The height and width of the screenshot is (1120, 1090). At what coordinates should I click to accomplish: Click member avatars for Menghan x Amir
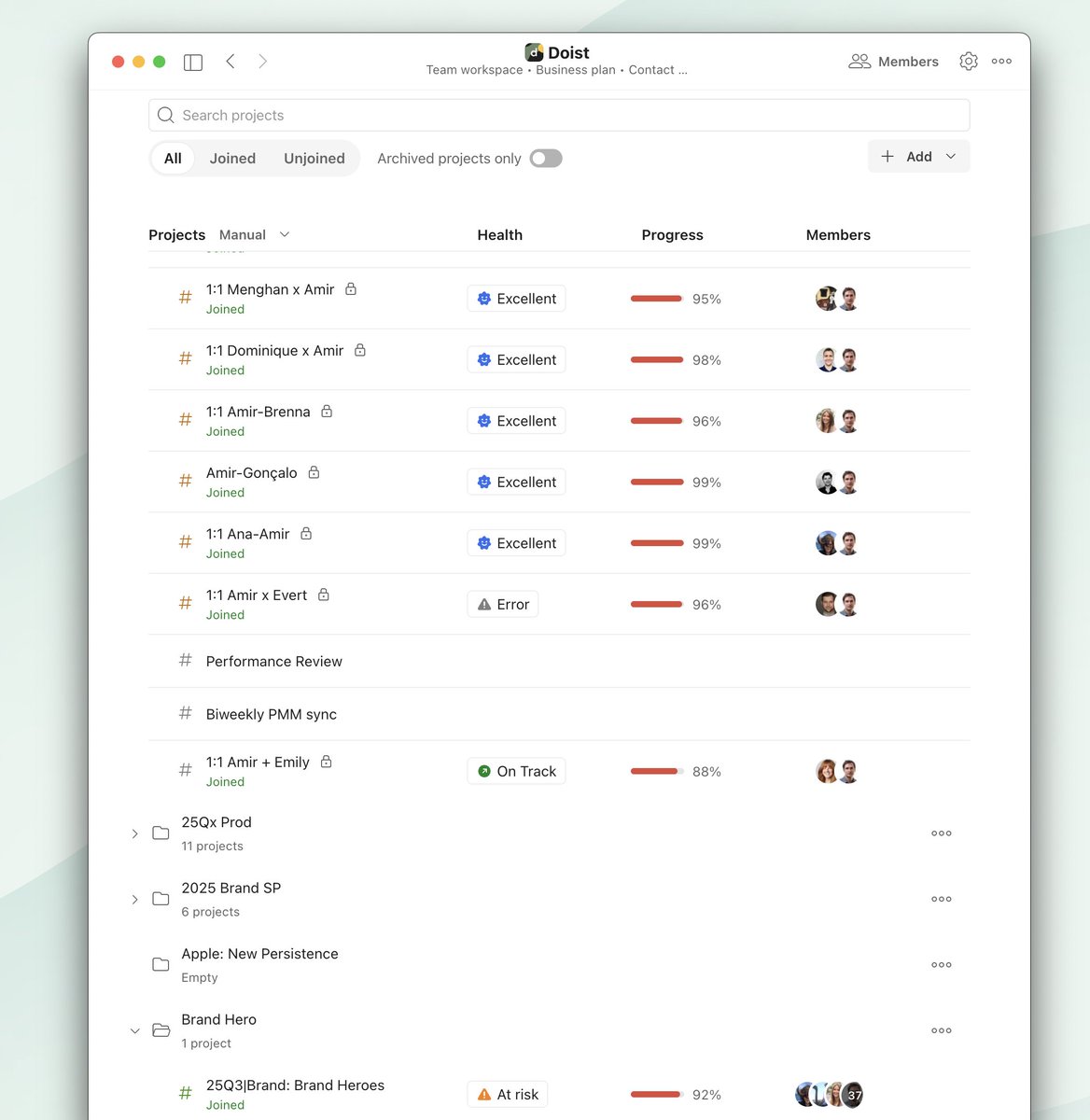click(837, 299)
